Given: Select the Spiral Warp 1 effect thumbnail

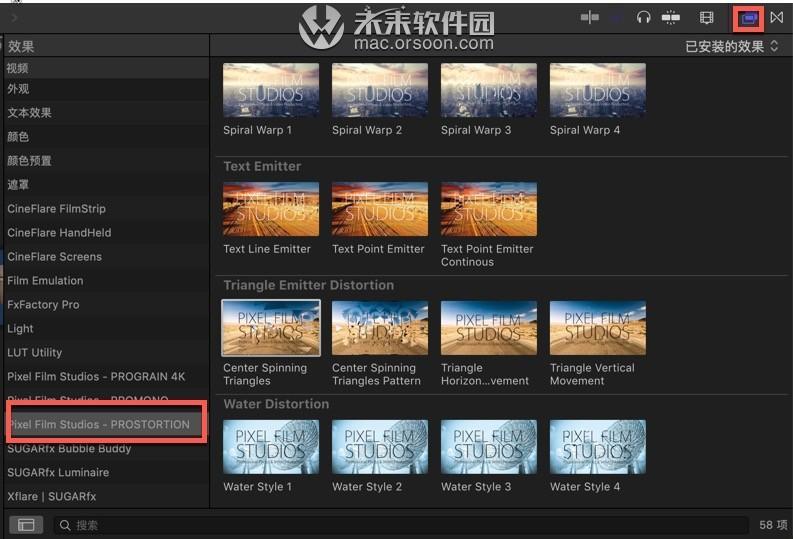Looking at the screenshot, I should (x=271, y=90).
